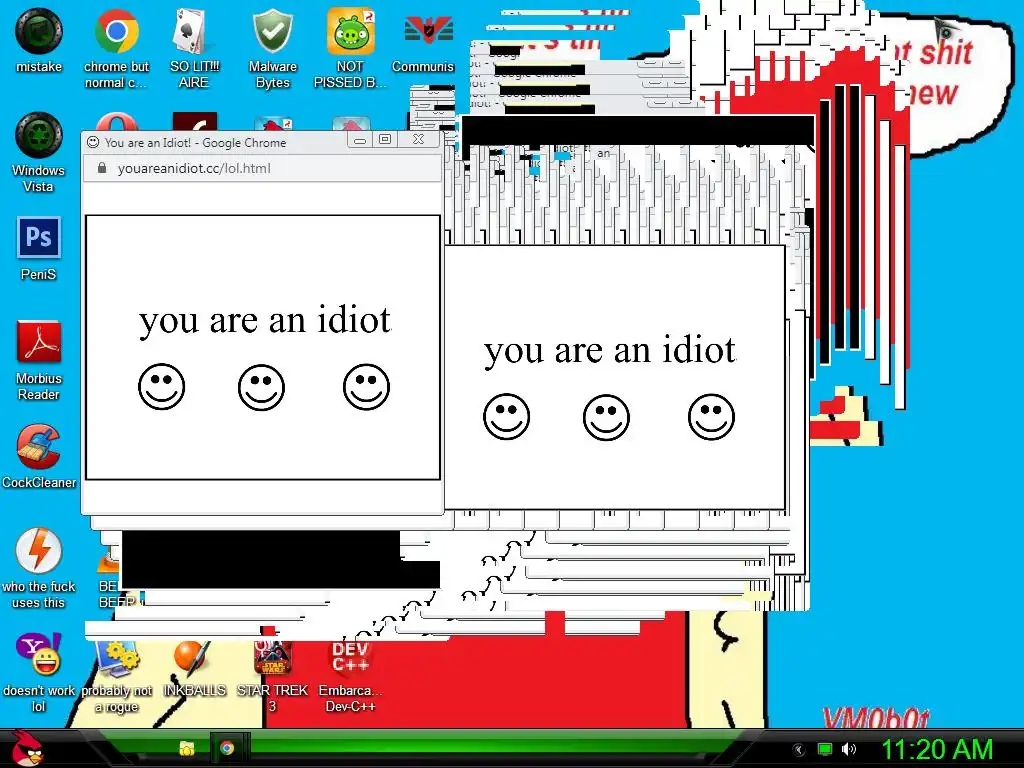The height and width of the screenshot is (768, 1024).
Task: Click the 'You are an Idiot! - Google Chrome' title
Action: (x=195, y=142)
